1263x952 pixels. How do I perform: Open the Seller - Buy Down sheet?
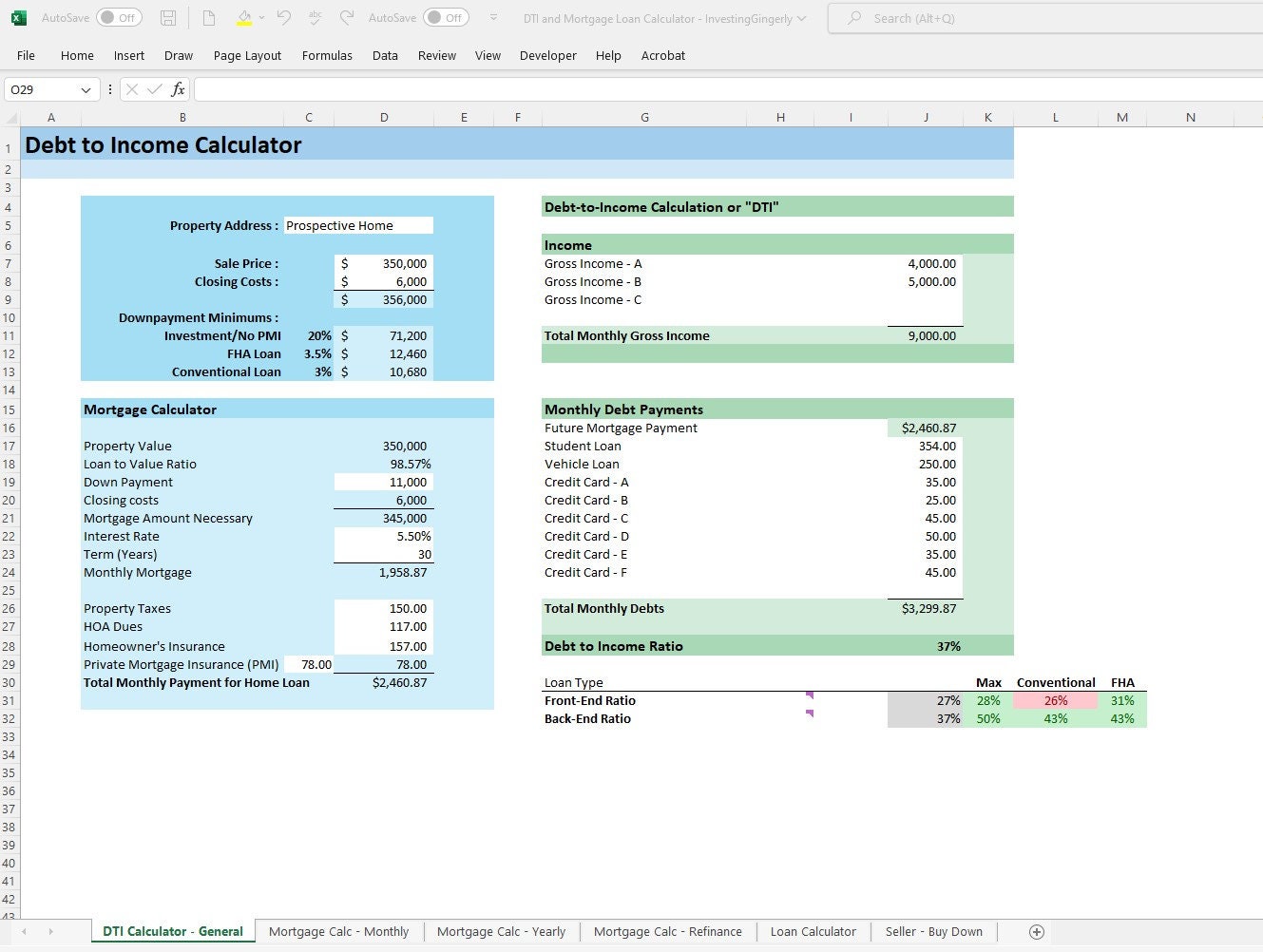tap(934, 931)
